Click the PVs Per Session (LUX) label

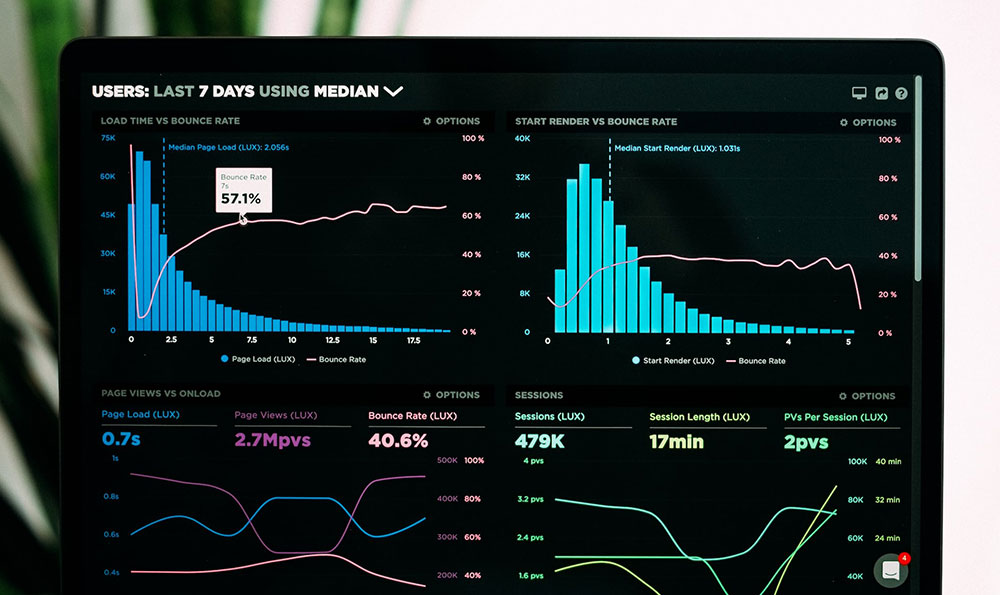click(x=835, y=417)
